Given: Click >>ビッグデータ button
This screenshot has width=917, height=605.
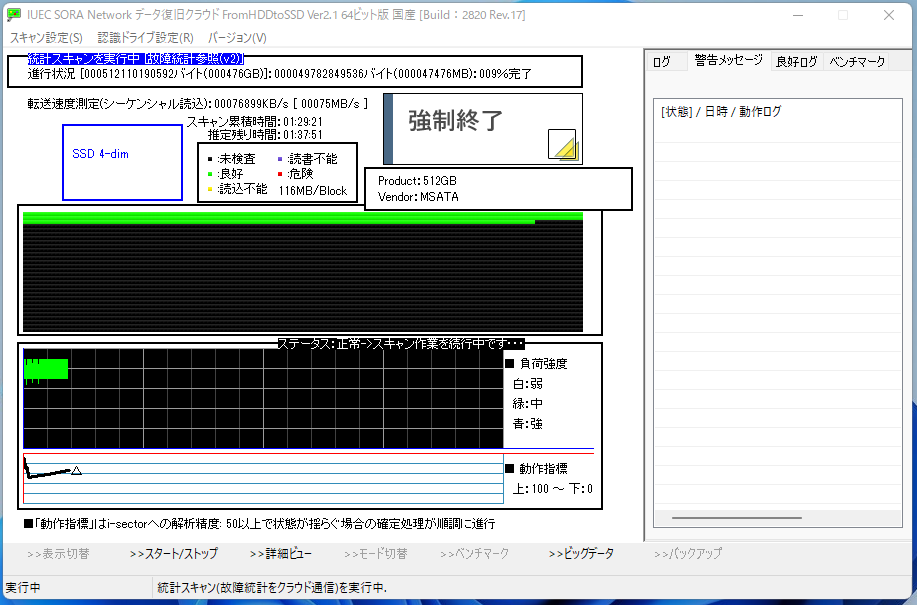Looking at the screenshot, I should point(581,554).
